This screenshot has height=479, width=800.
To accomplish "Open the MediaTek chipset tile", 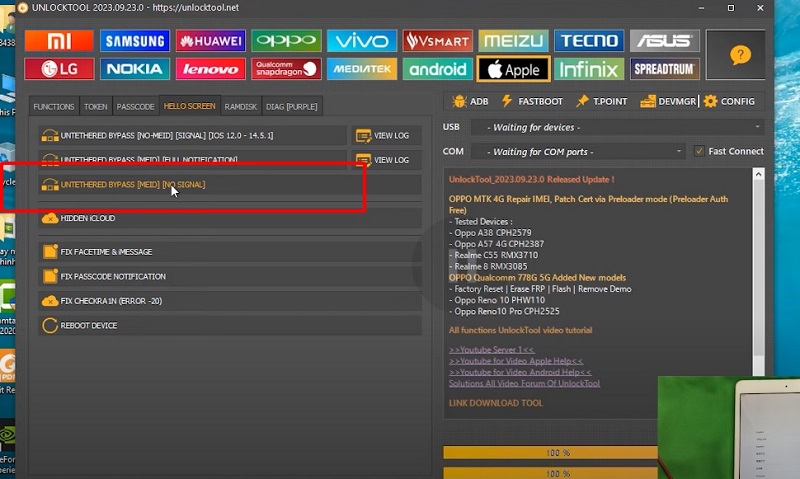I will [361, 69].
